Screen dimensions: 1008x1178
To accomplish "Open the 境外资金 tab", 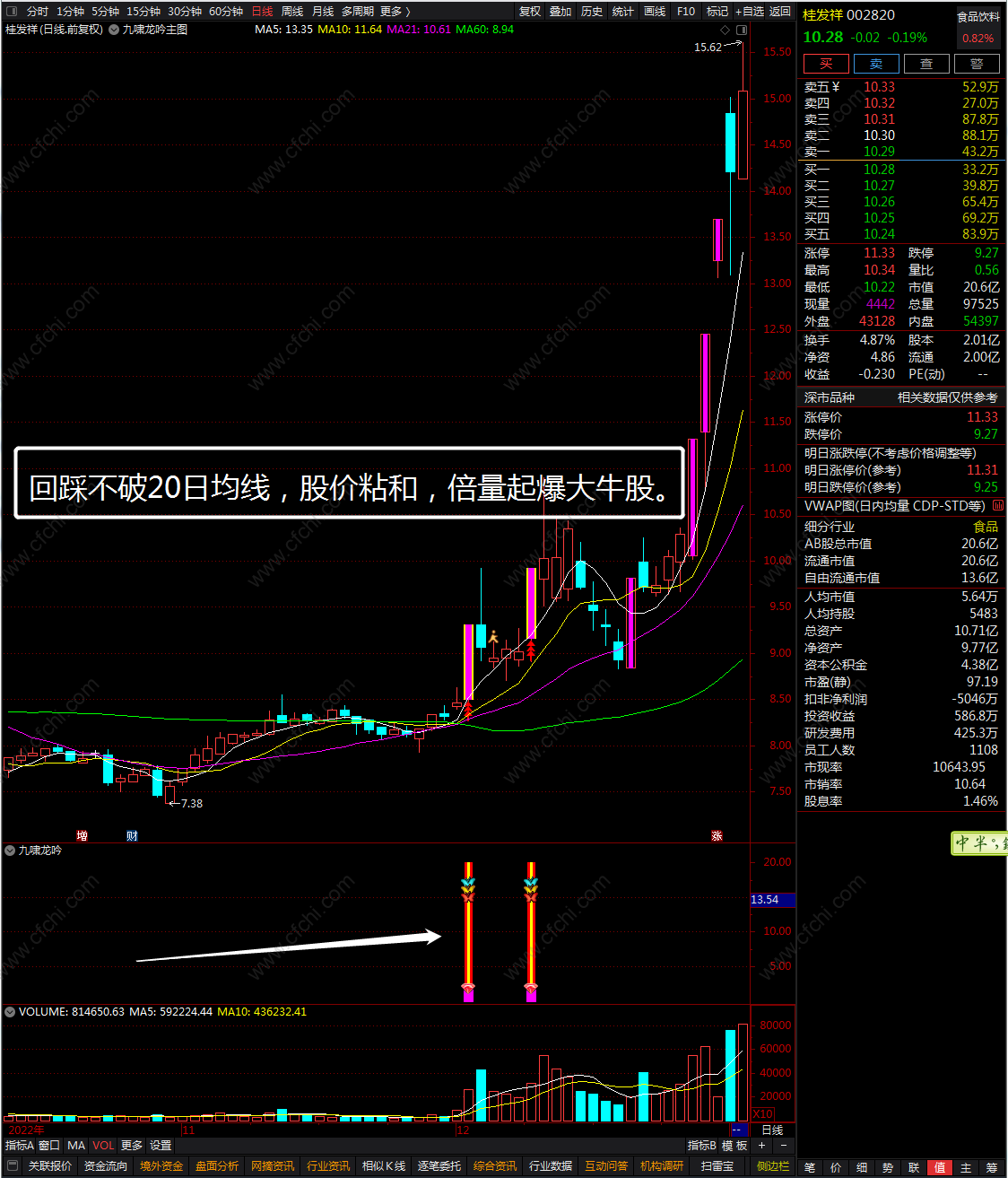I will (x=161, y=1166).
